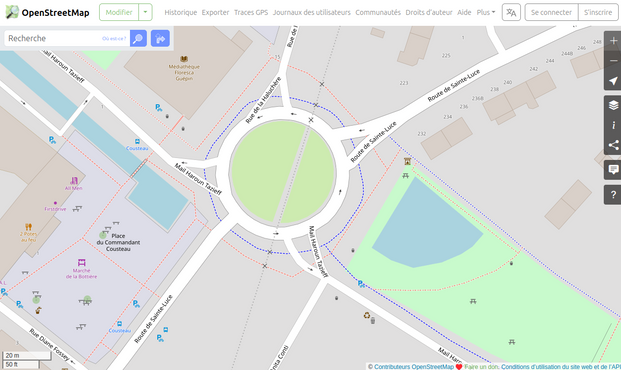Viewport: 621px width, 370px height.
Task: Open the map key info icon
Action: (x=613, y=125)
